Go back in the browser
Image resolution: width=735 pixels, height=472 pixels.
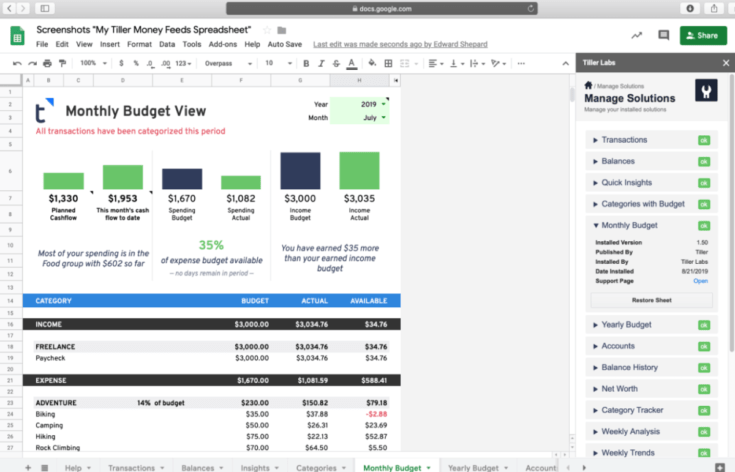coord(9,8)
